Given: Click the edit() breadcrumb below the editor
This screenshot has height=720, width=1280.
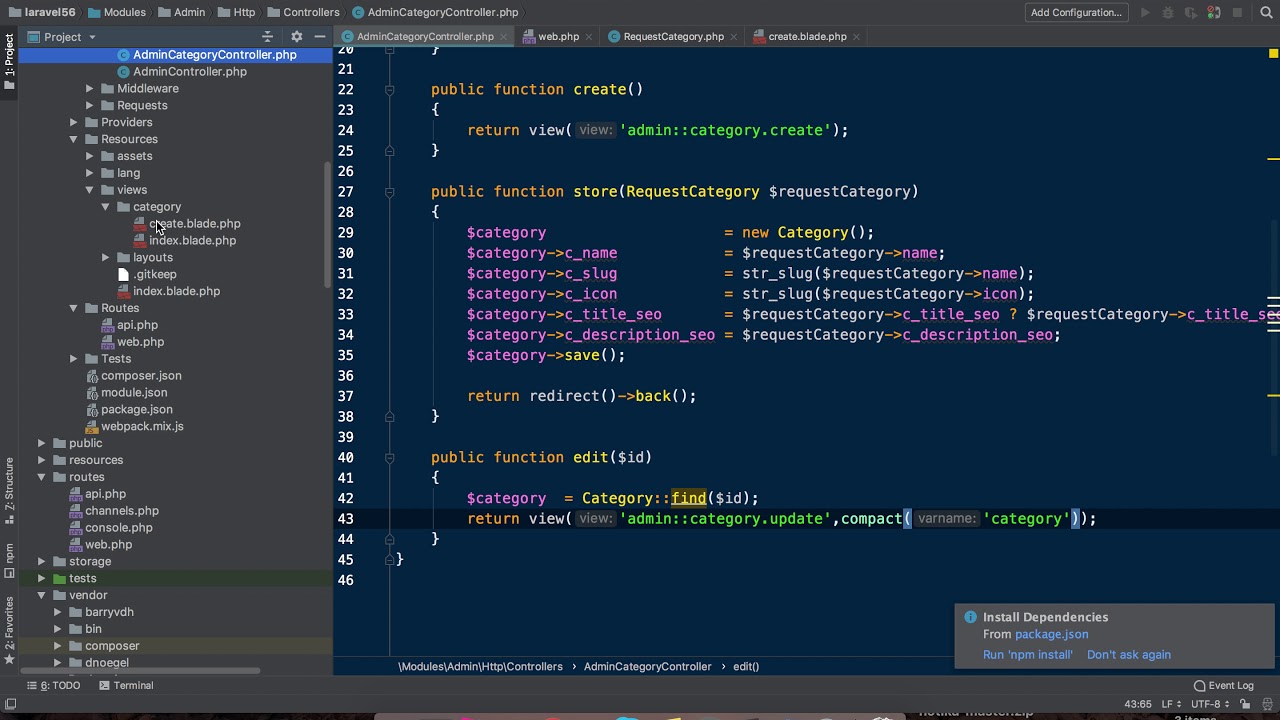Looking at the screenshot, I should pyautogui.click(x=746, y=666).
